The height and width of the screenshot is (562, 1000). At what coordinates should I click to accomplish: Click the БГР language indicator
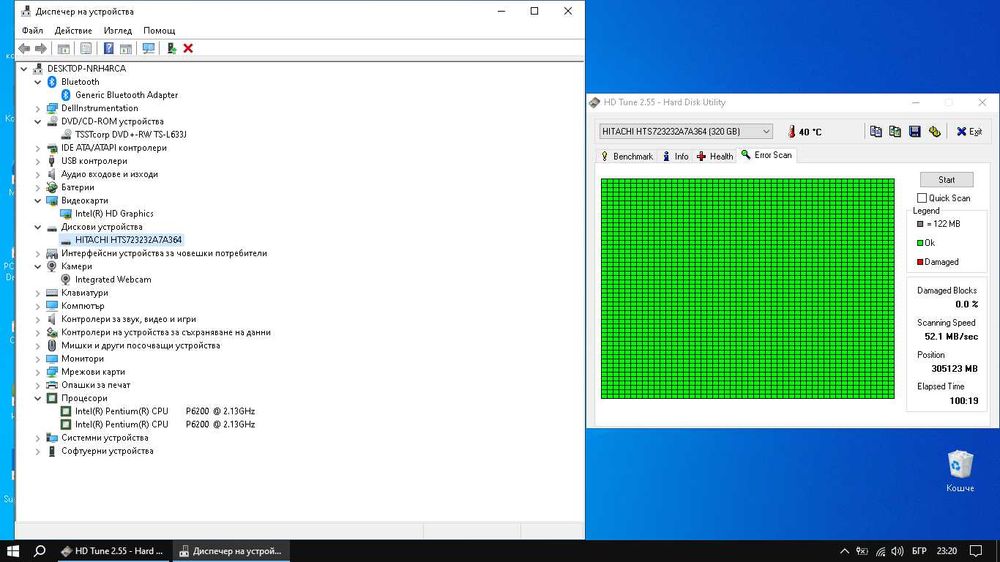[919, 551]
